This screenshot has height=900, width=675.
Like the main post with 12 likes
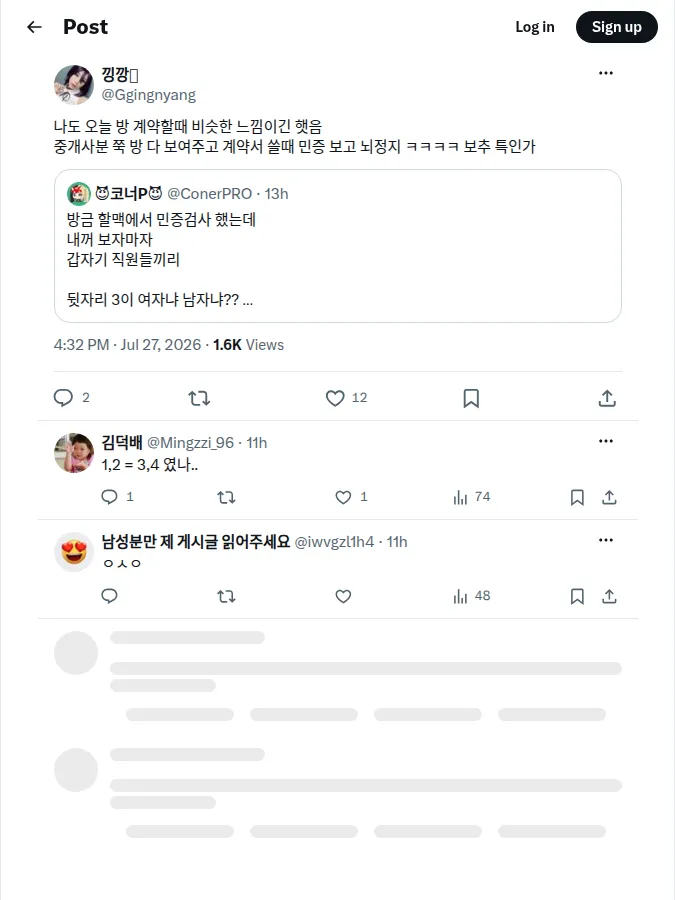click(x=335, y=398)
